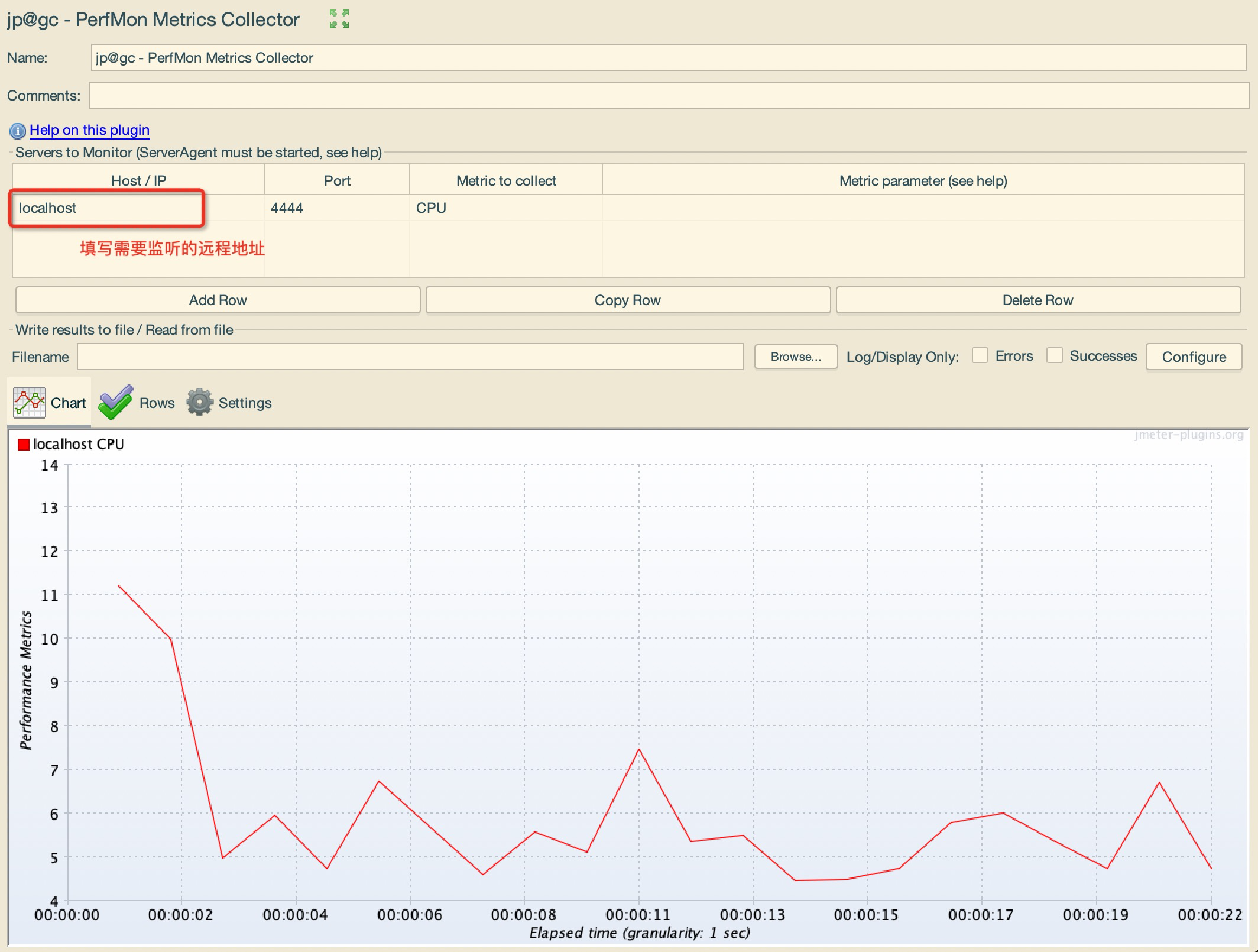
Task: Click the Add Row button
Action: (218, 300)
